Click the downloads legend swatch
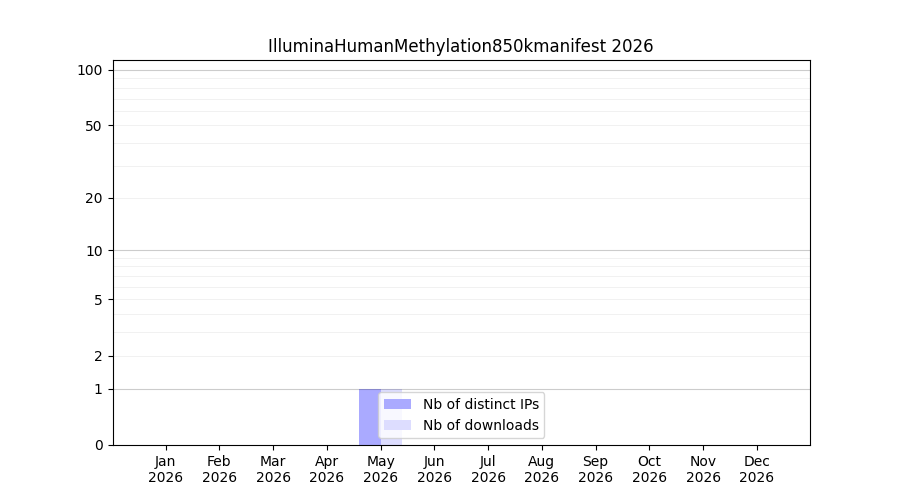The image size is (900, 500). tap(397, 425)
